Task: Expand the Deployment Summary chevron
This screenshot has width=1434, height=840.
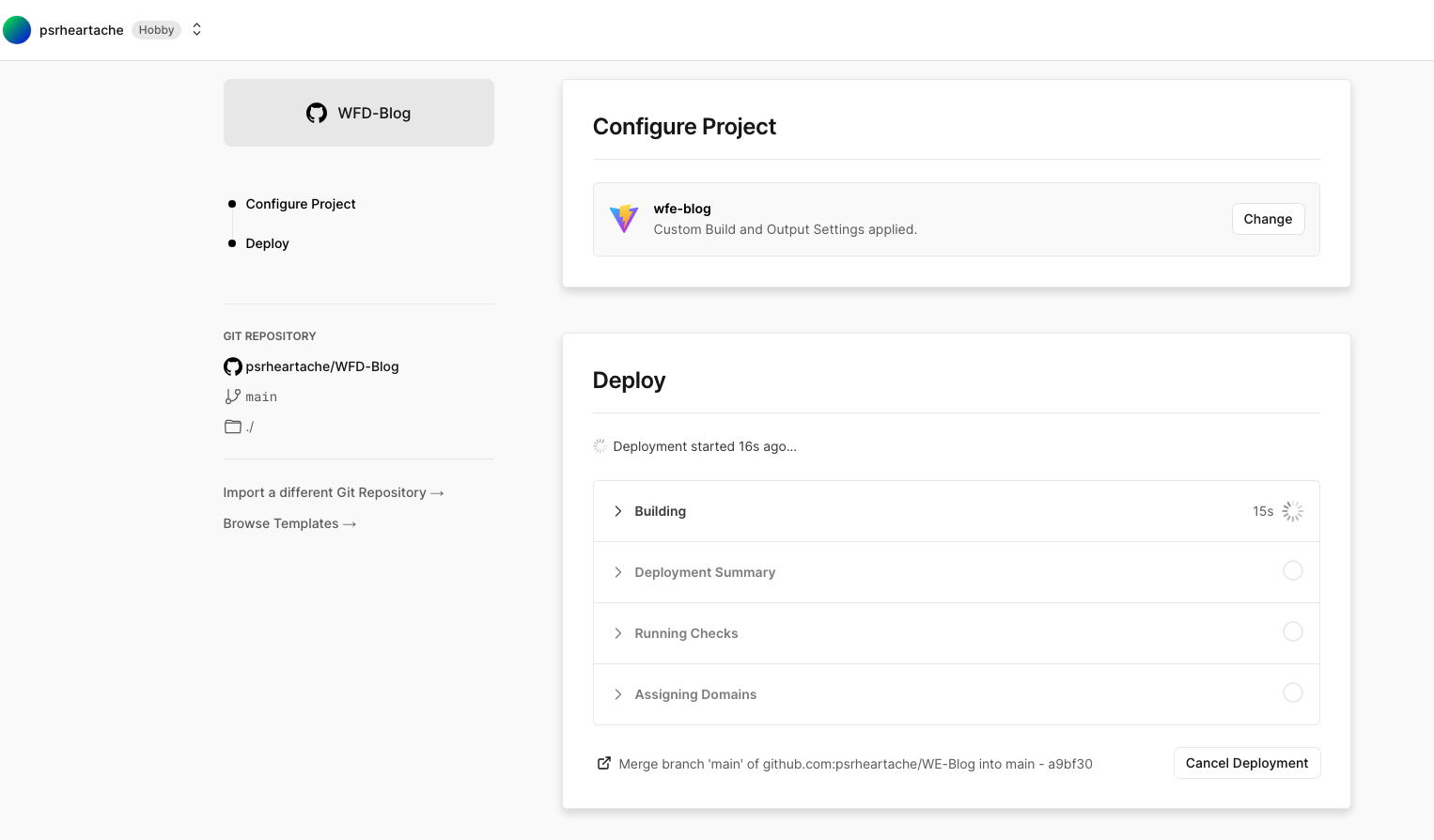Action: coord(617,572)
